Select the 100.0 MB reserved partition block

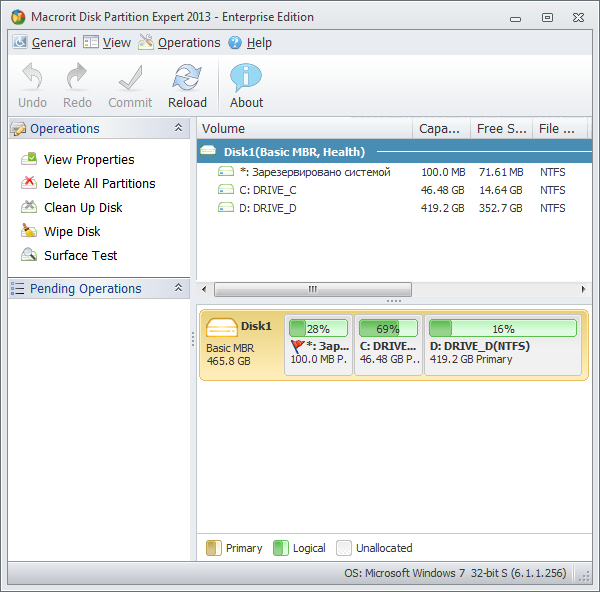318,345
